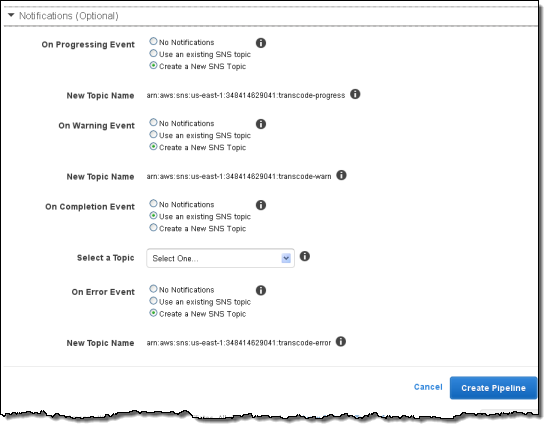Screen dimensions: 550x429
Task: Click info icon beside On Error Event options
Action: [x=261, y=290]
